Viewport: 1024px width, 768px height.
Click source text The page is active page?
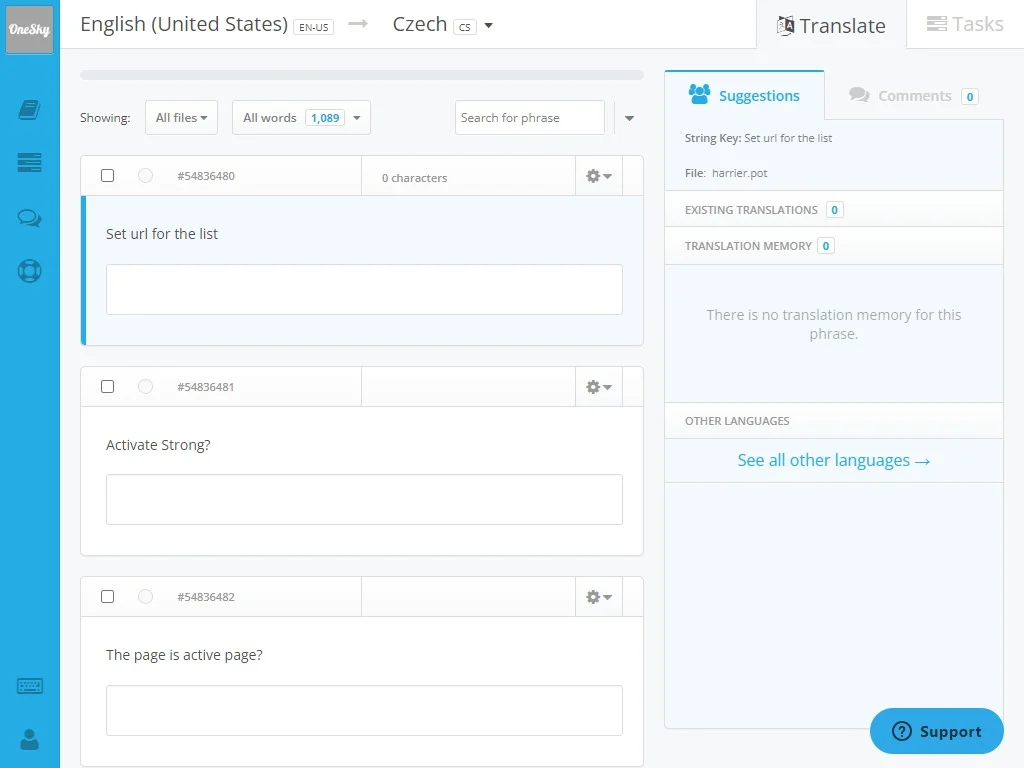[184, 655]
